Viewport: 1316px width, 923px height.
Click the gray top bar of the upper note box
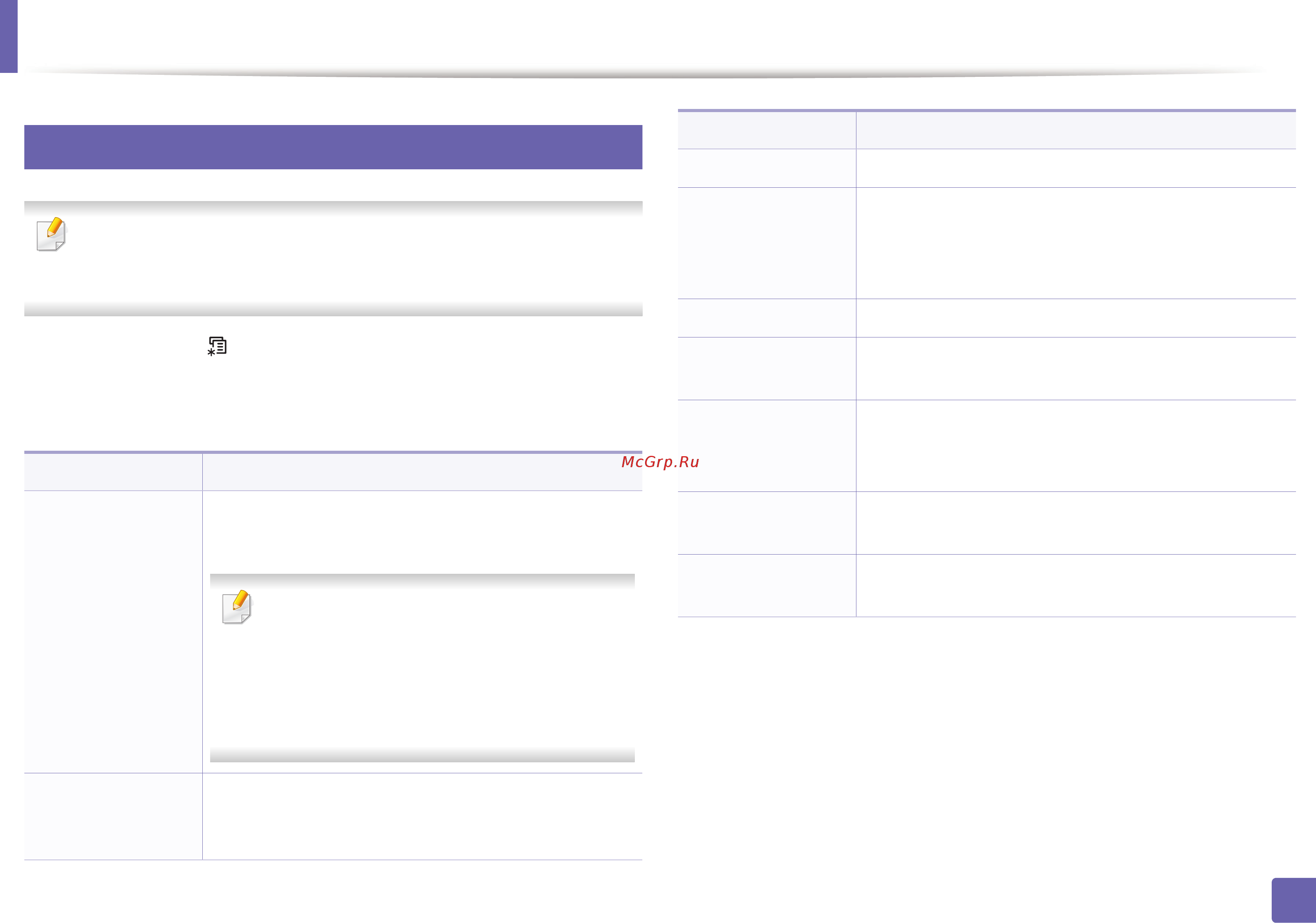(x=333, y=208)
